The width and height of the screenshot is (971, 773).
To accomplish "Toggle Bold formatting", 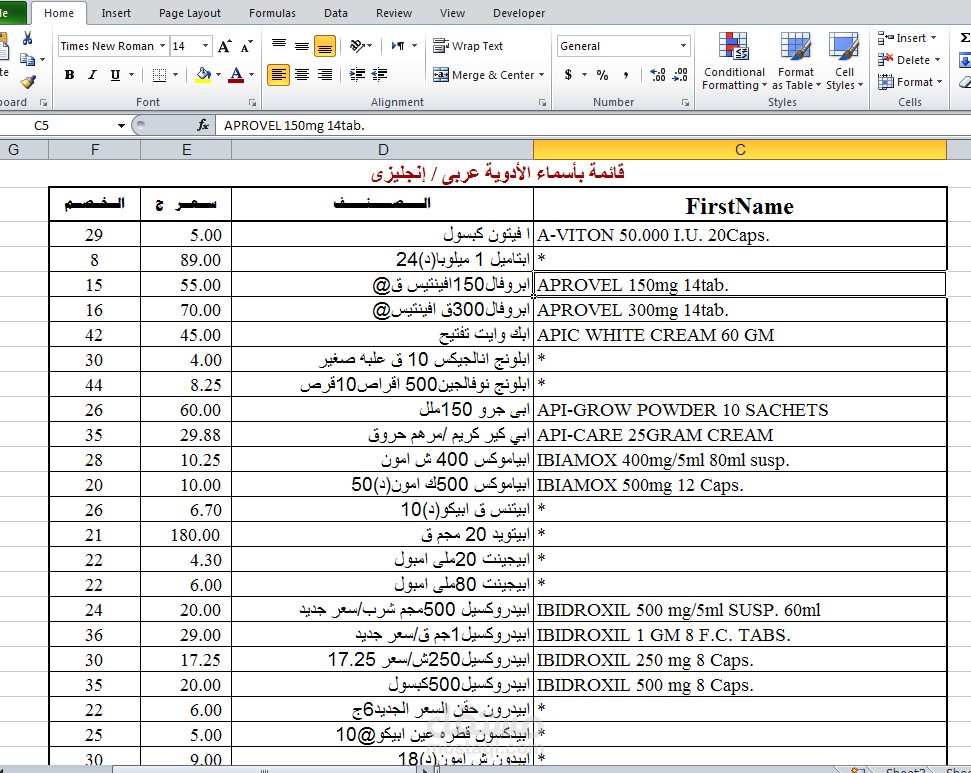I will pyautogui.click(x=69, y=75).
